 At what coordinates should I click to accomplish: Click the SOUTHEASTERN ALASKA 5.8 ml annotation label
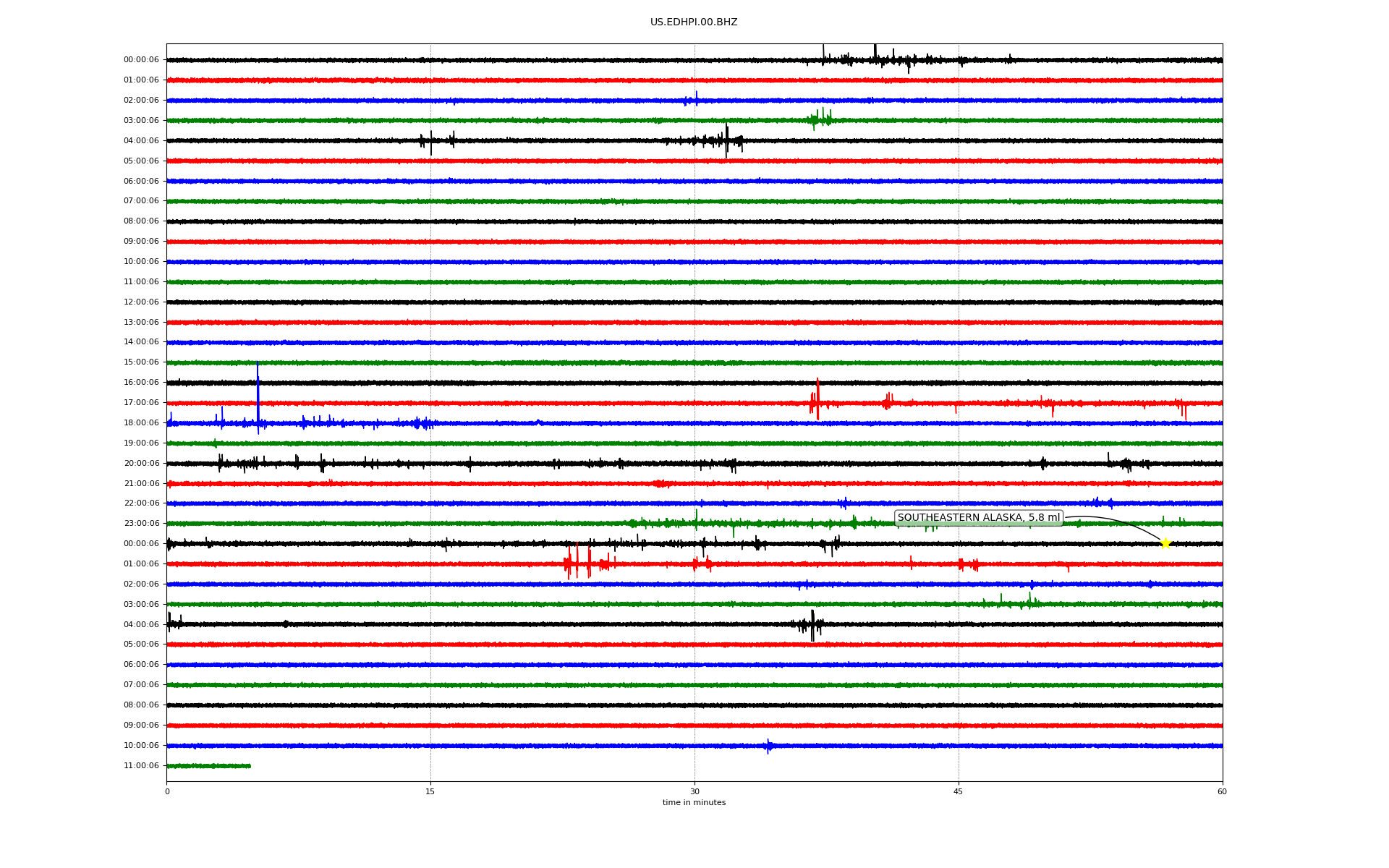tap(978, 518)
